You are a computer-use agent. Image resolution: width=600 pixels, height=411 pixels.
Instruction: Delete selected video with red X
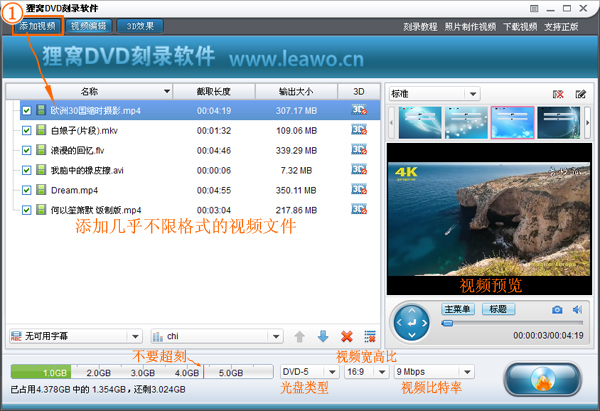pos(347,336)
